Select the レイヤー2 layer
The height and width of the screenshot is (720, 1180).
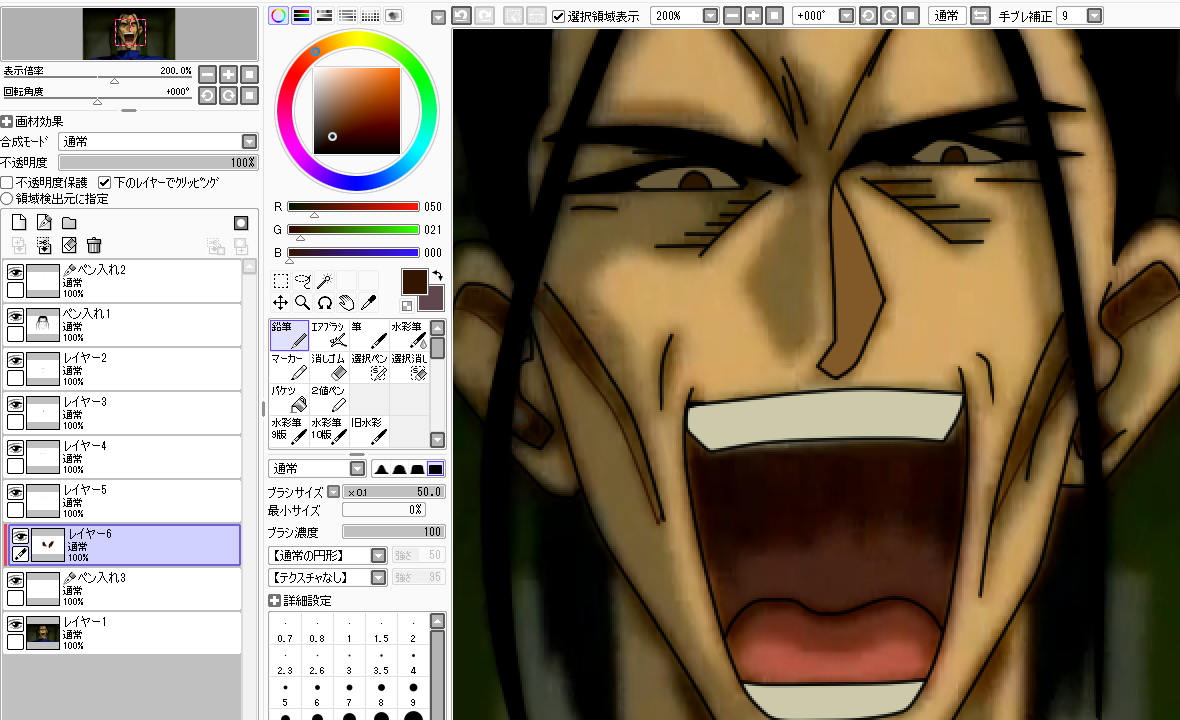click(122, 369)
